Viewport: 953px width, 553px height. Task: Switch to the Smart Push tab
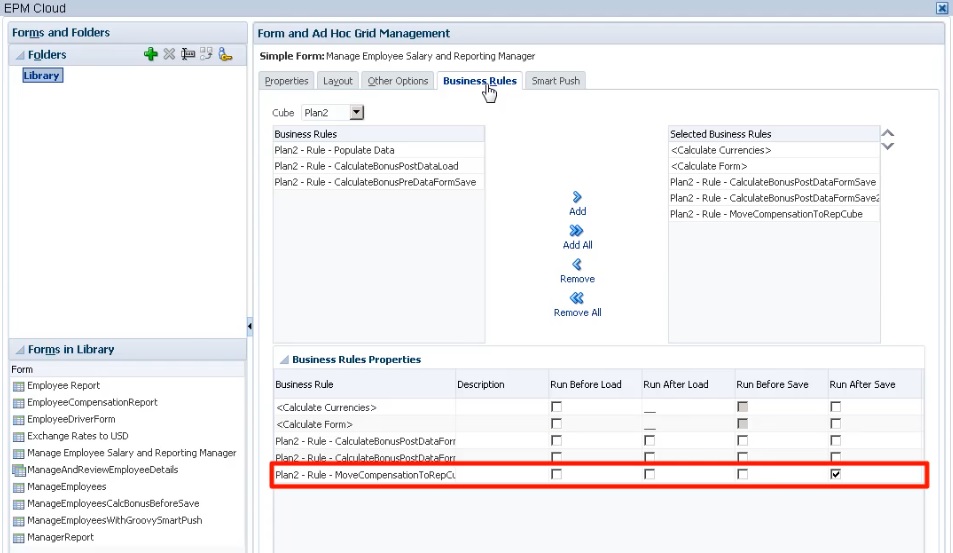556,81
